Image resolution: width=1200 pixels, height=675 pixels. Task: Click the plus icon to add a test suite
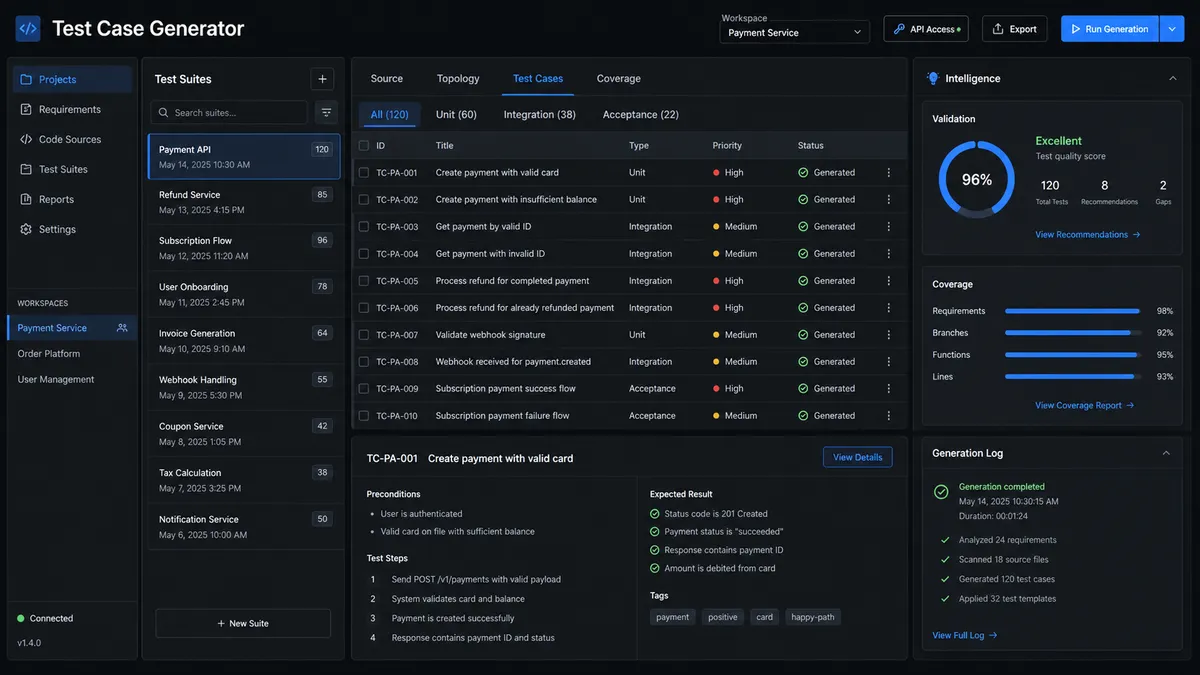(322, 79)
